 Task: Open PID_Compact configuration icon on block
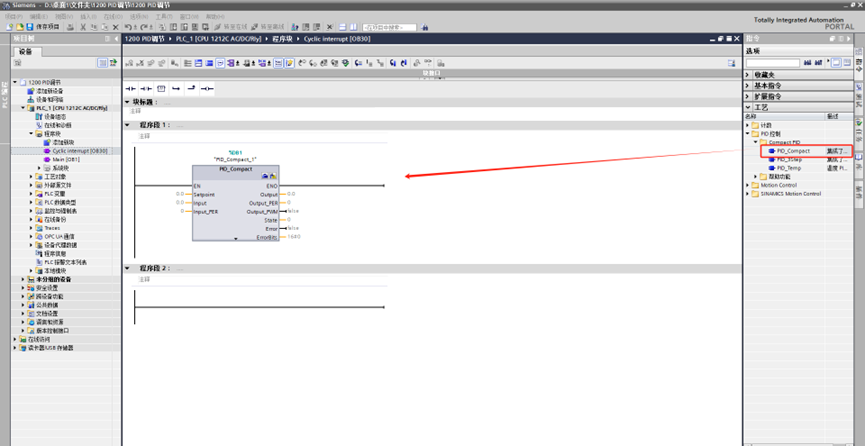[265, 176]
